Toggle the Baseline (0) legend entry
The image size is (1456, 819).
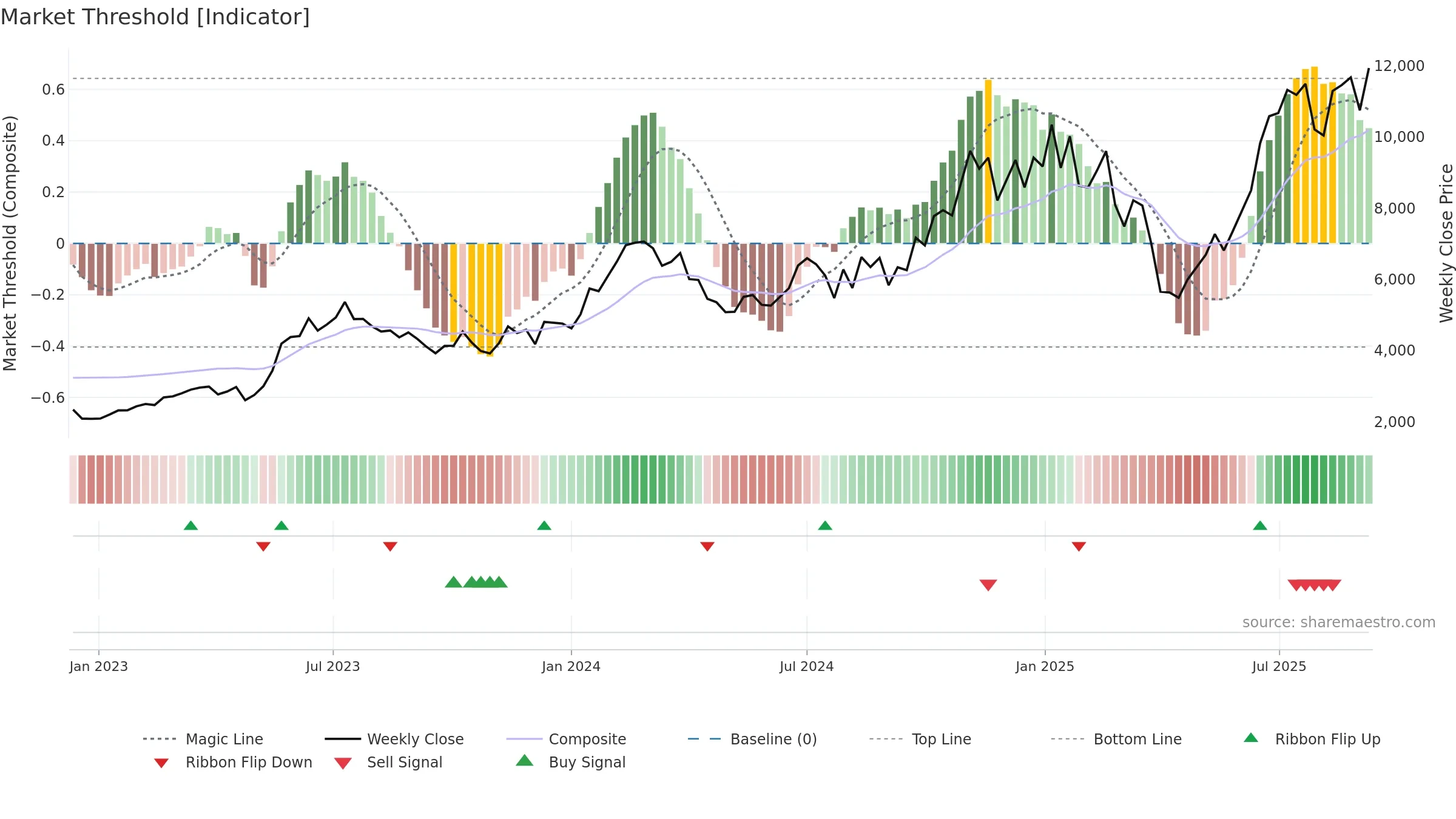pos(752,739)
